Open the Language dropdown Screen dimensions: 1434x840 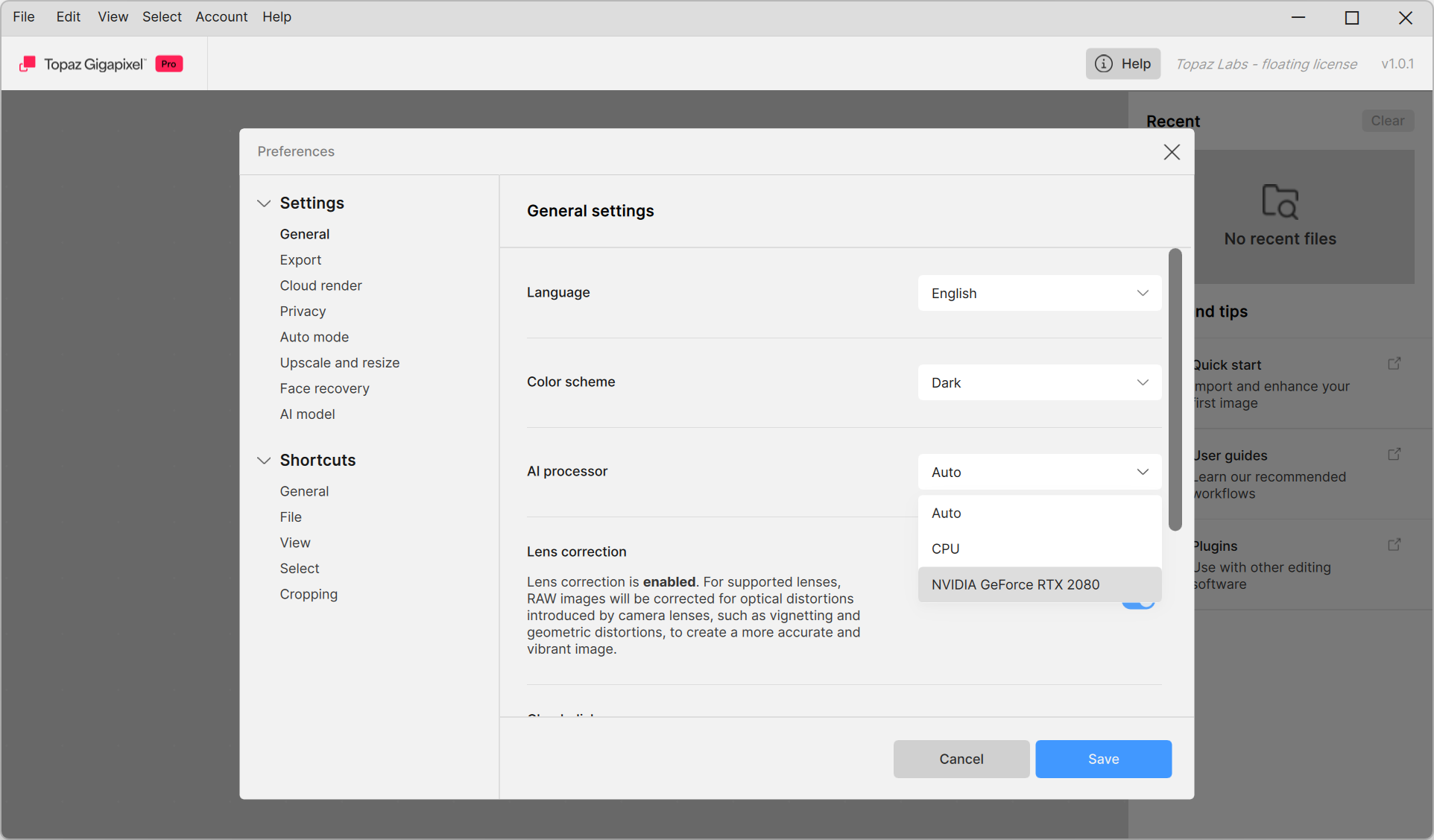(1039, 293)
